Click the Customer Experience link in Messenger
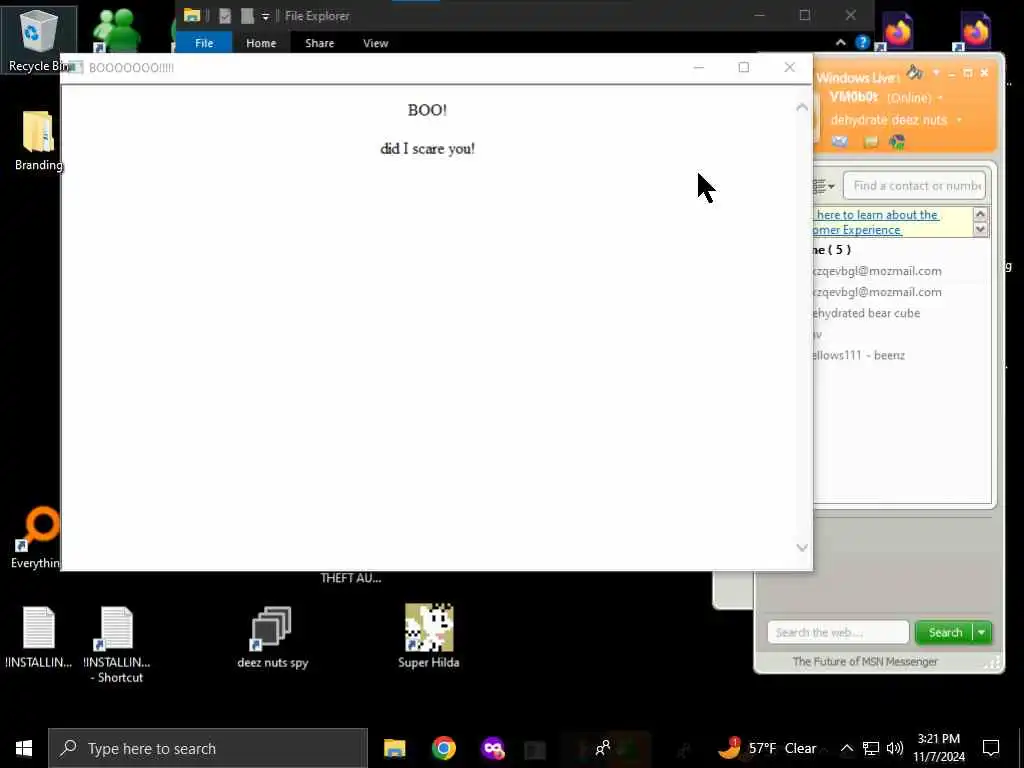1024x768 pixels. coord(857,230)
